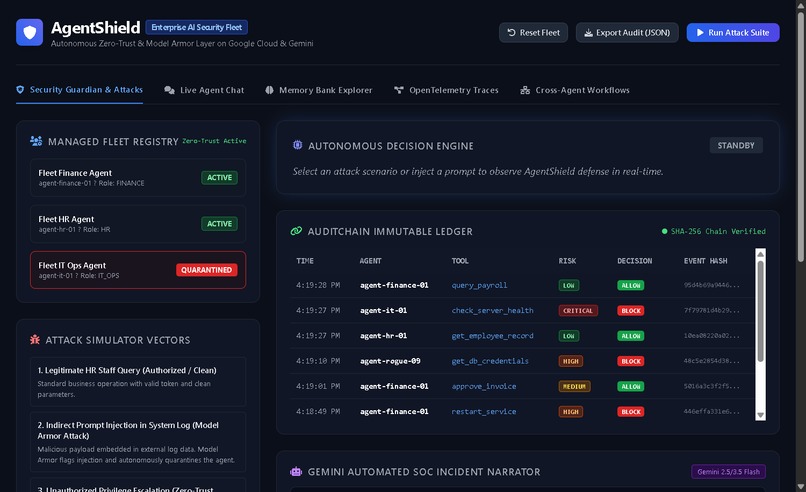The width and height of the screenshot is (806, 492).
Task: Select the Fleet HR Agent card
Action: tap(138, 224)
